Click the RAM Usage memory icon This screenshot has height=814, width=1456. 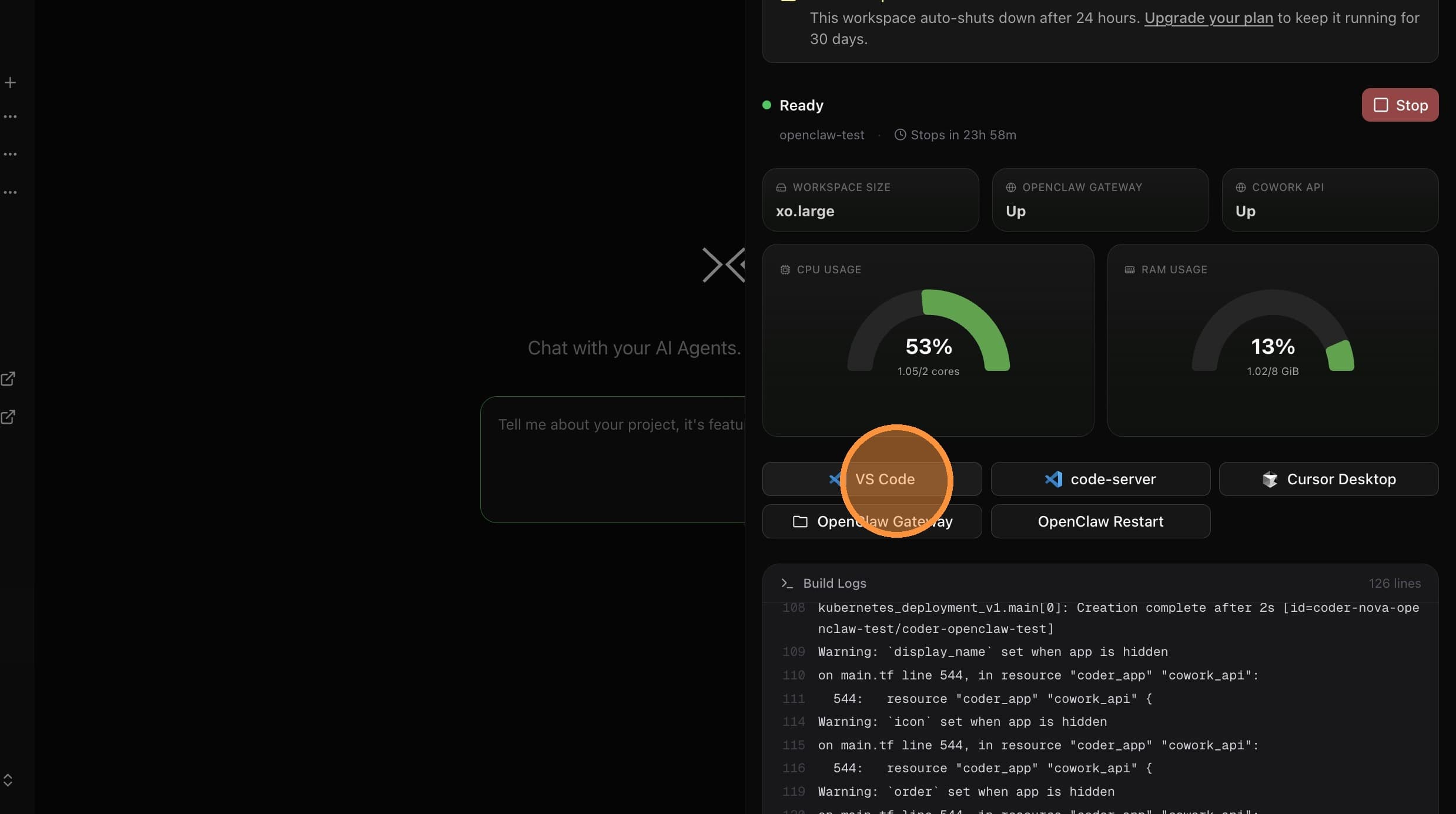click(x=1129, y=270)
